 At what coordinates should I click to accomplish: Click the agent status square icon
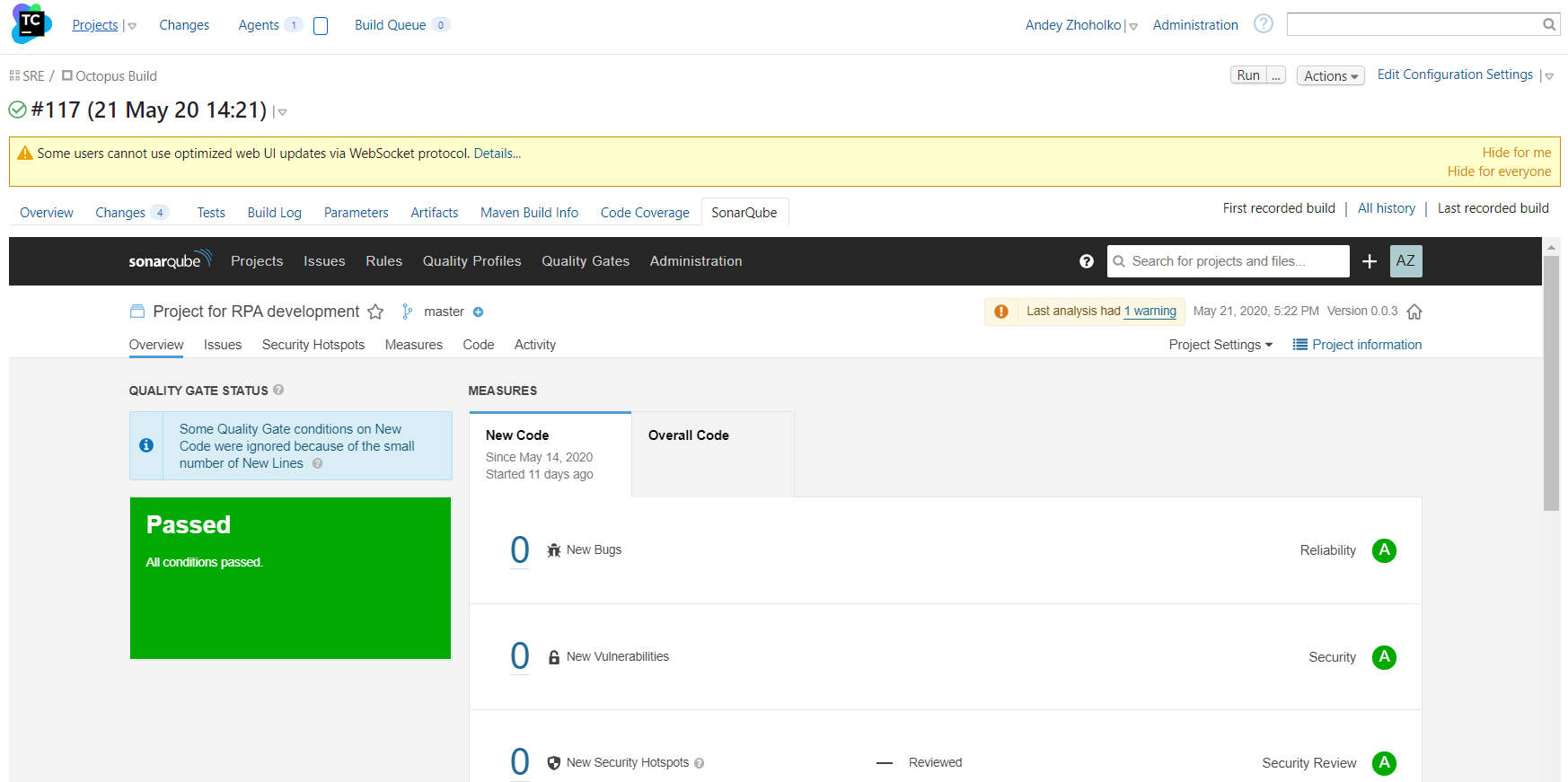[321, 26]
